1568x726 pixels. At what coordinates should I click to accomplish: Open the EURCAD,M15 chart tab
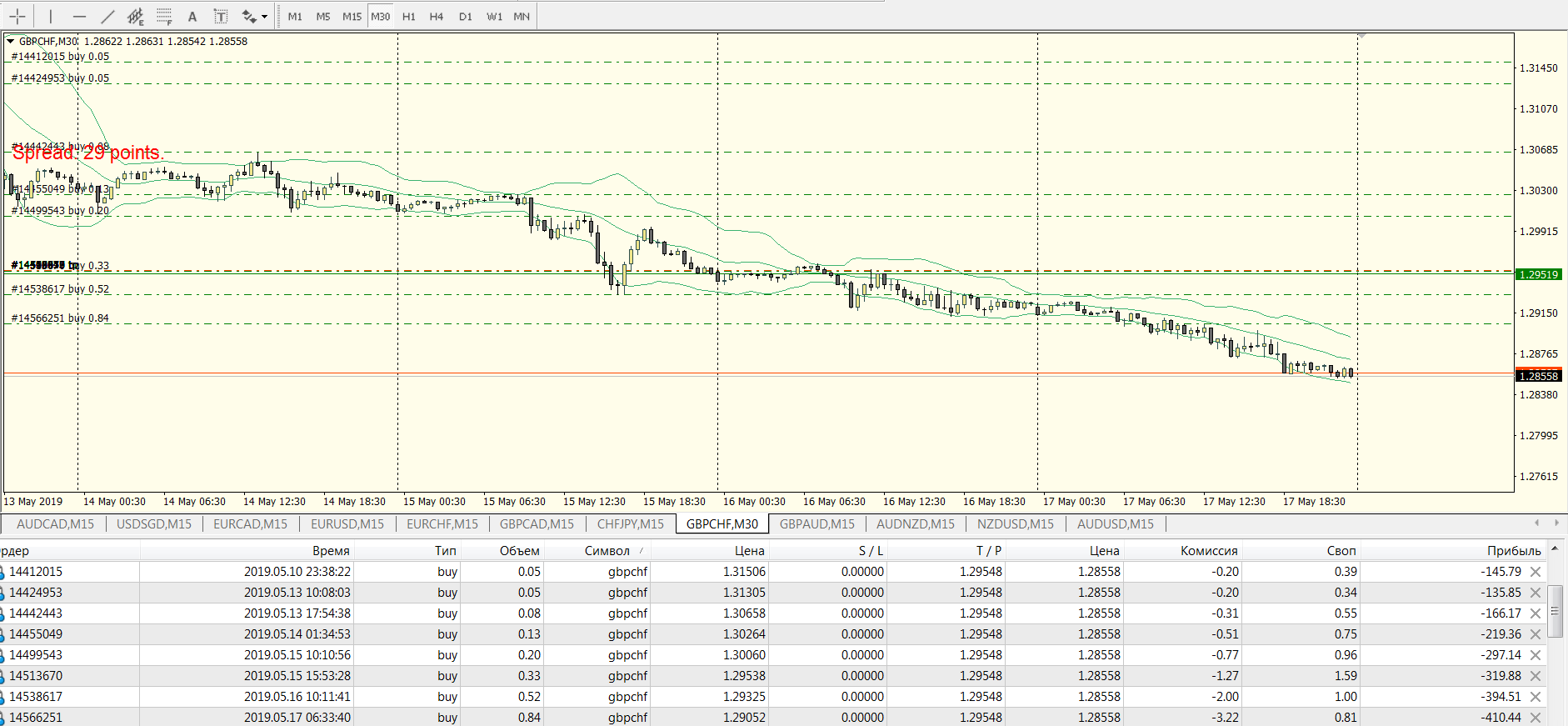[250, 524]
